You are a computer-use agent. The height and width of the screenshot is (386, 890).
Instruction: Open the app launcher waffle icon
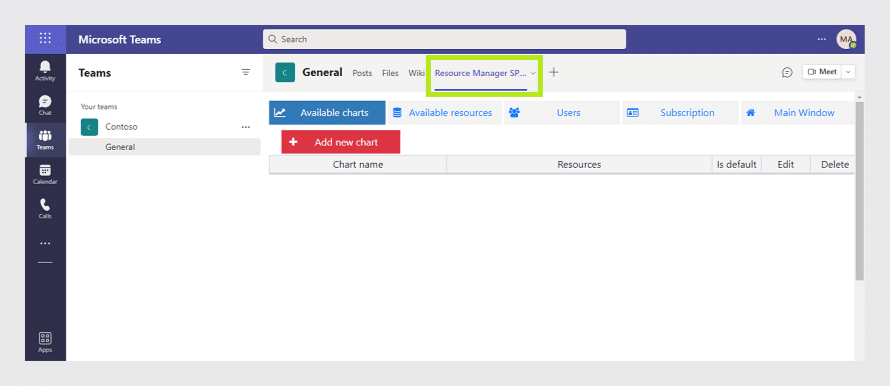pyautogui.click(x=45, y=39)
